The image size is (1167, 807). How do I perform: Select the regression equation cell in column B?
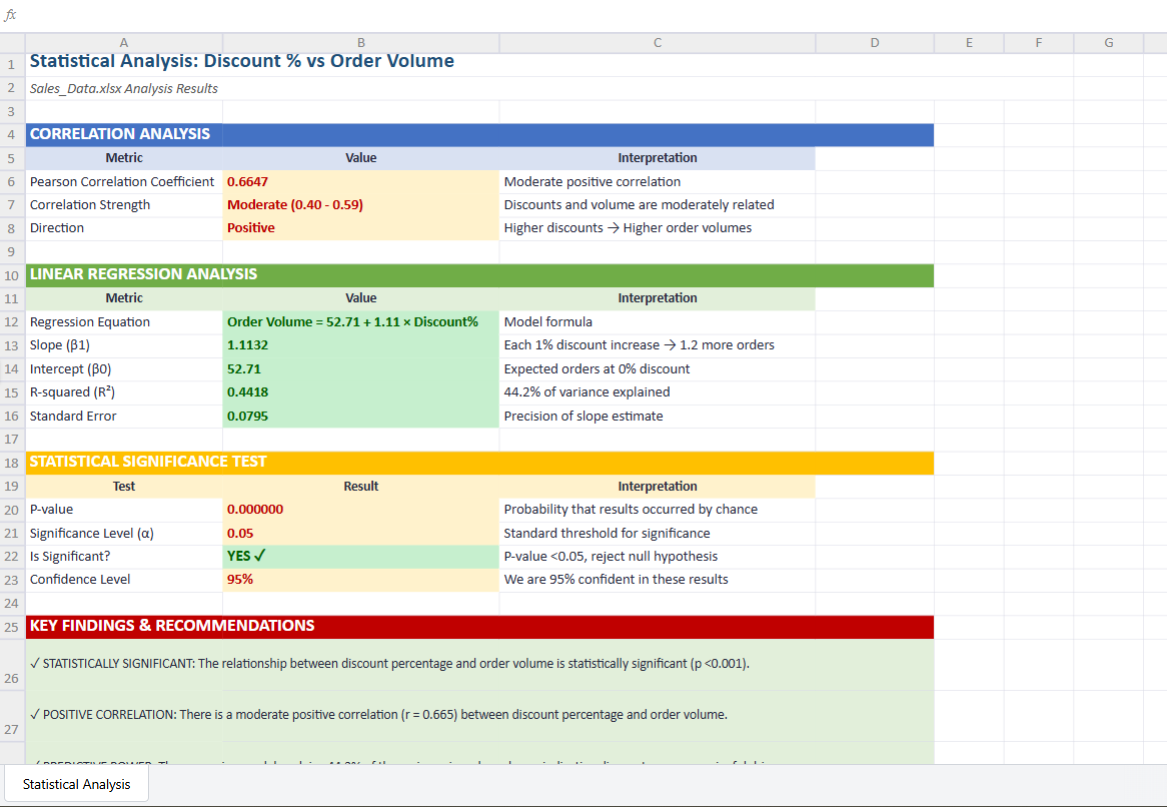coord(360,322)
